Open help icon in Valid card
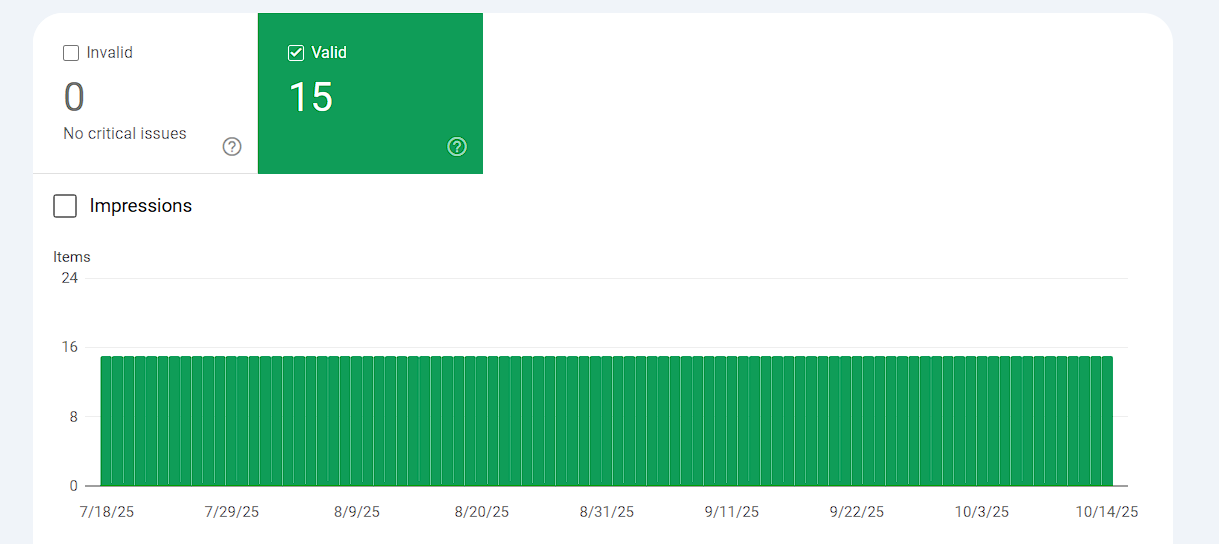Image resolution: width=1219 pixels, height=544 pixels. pos(457,147)
